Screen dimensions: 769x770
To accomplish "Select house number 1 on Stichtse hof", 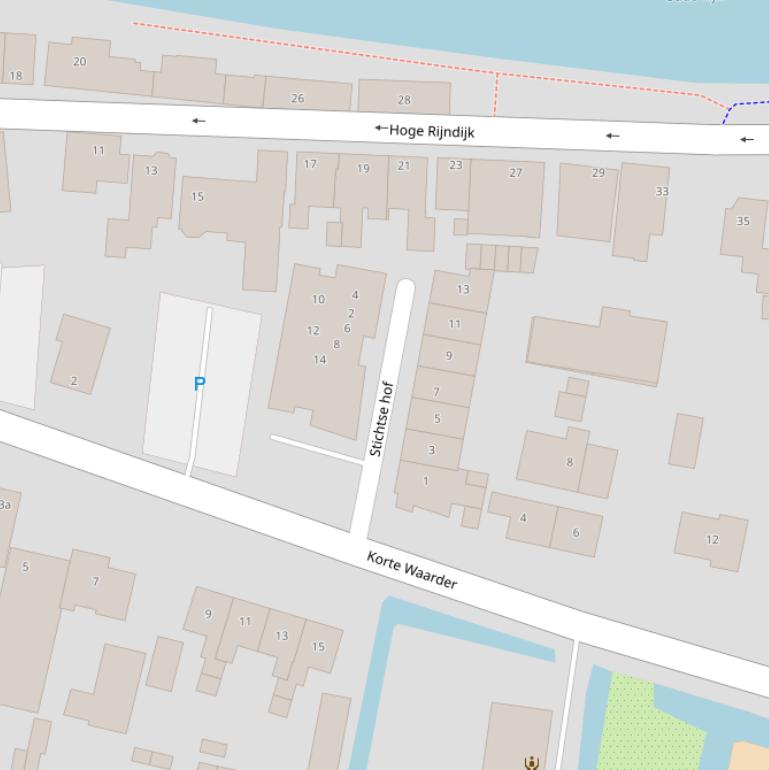I will (x=426, y=481).
